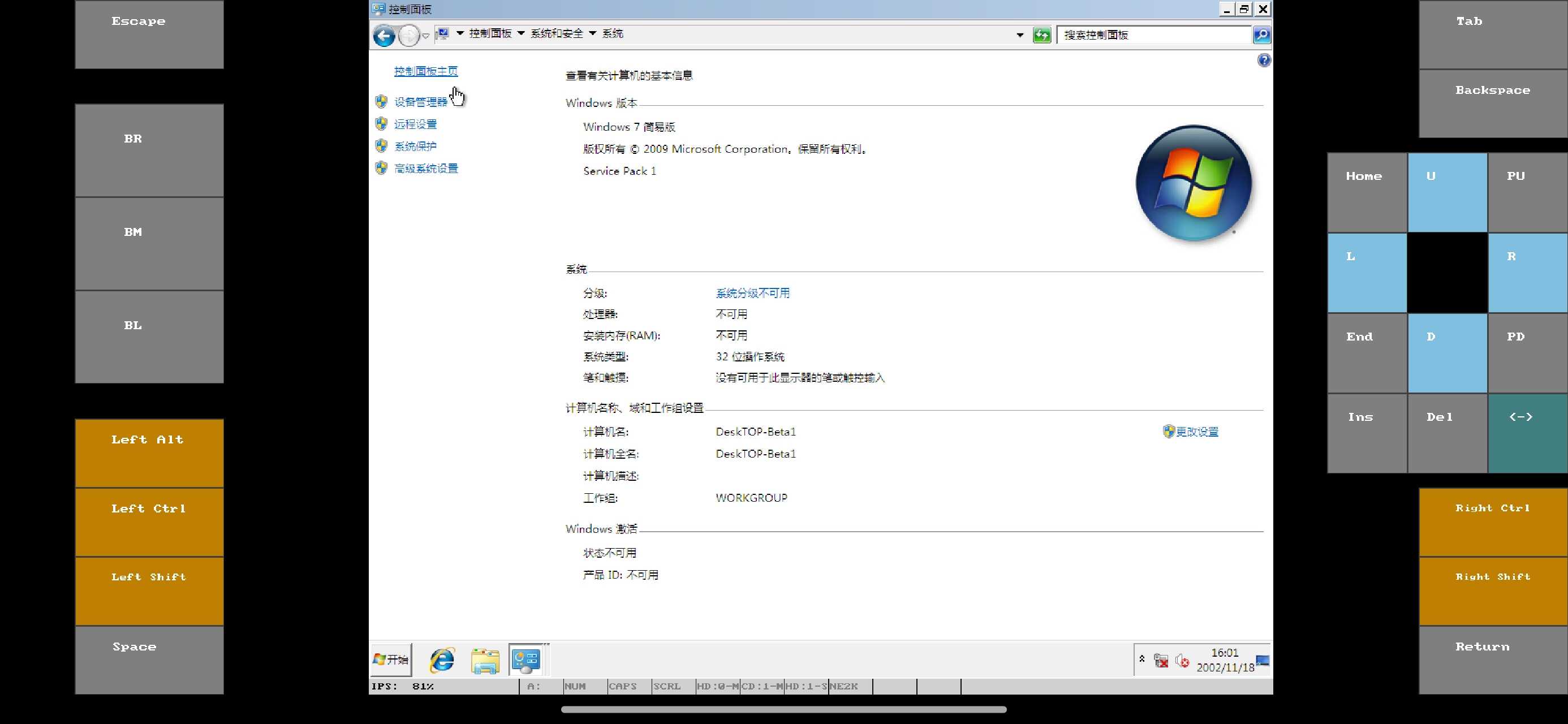Click the back arrow navigation button
This screenshot has height=724, width=1568.
(384, 35)
